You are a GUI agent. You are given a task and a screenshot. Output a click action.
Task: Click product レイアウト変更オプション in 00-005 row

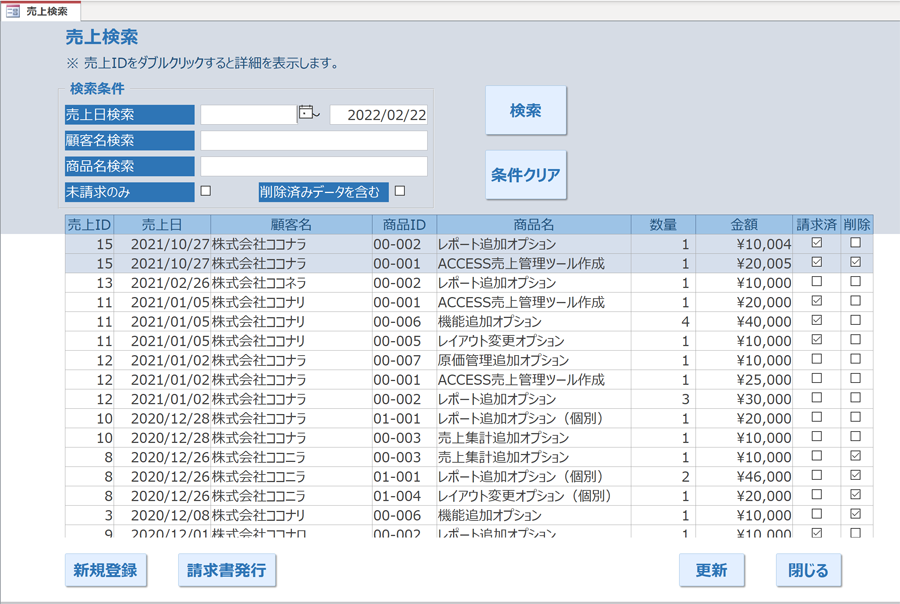coord(534,341)
